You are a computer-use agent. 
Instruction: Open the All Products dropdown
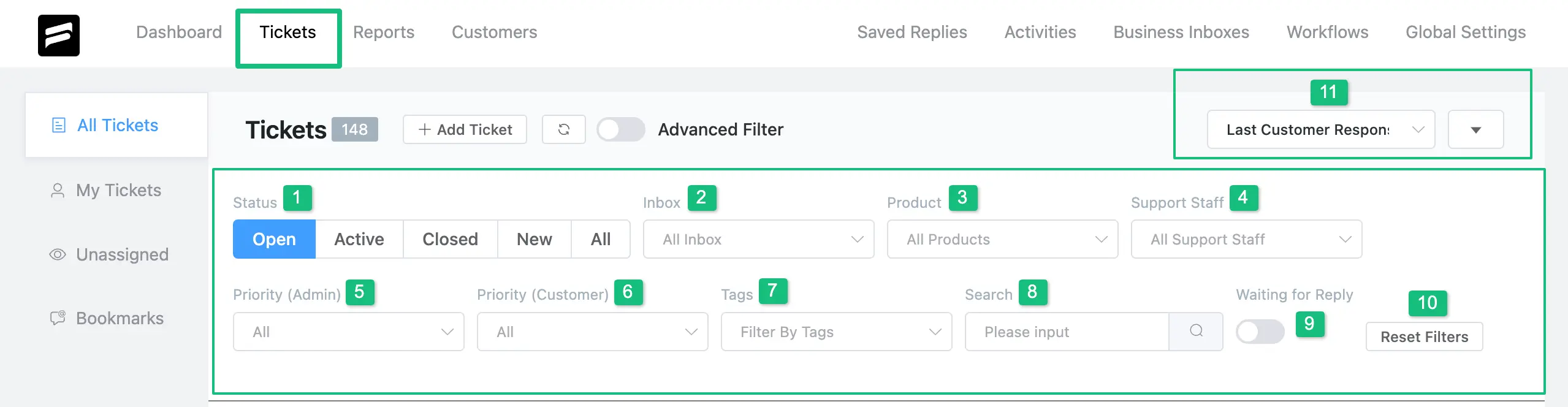(1002, 239)
